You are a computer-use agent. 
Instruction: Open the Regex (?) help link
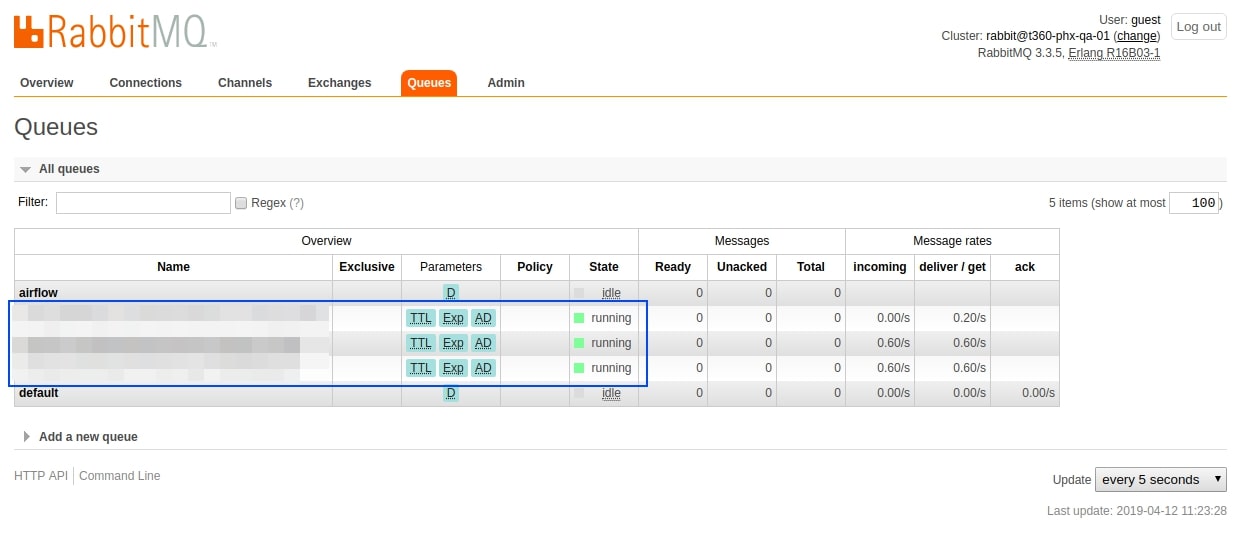(x=296, y=203)
